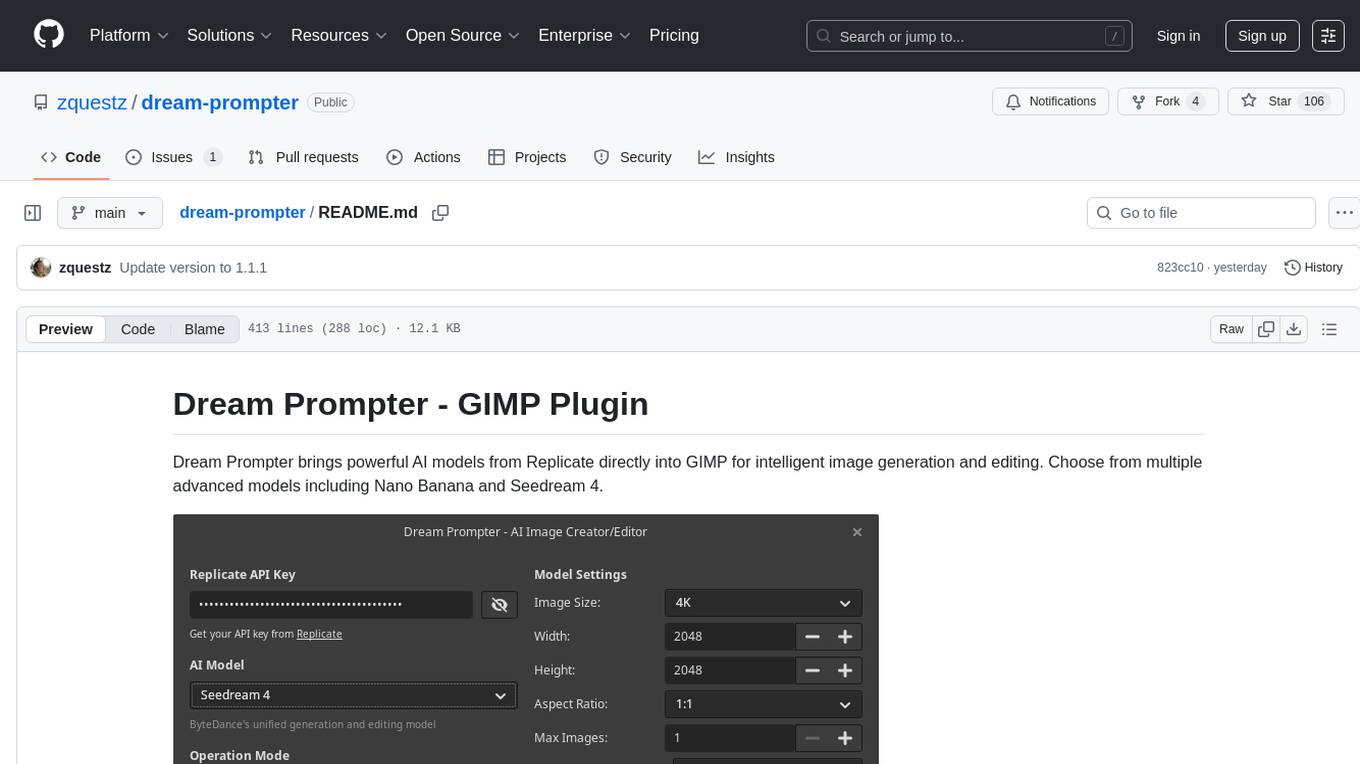Increase Width value with plus button
This screenshot has height=764, width=1360.
click(x=845, y=637)
